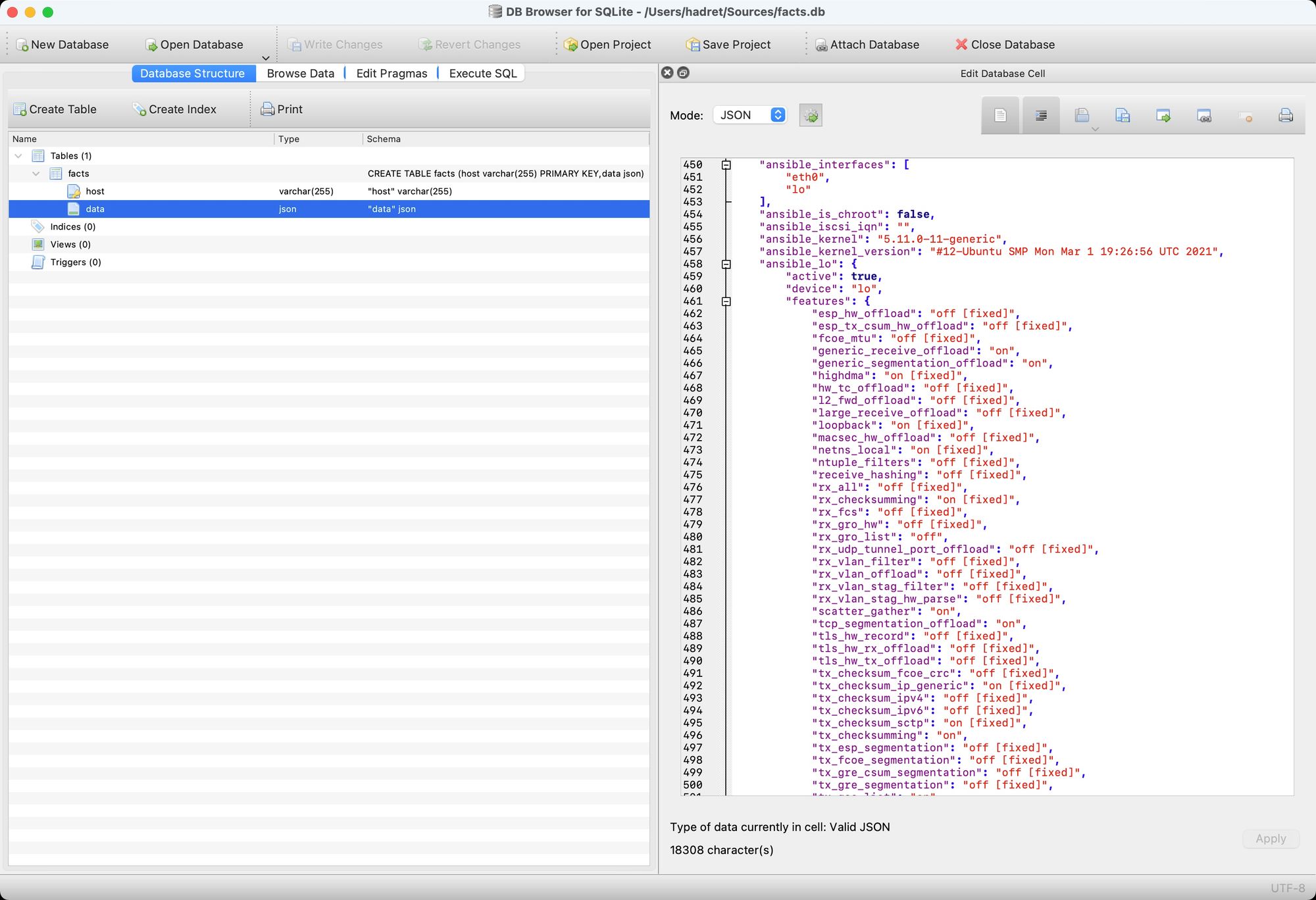Click the print icon in Edit Cell toolbar
1316x900 pixels.
(x=1285, y=116)
